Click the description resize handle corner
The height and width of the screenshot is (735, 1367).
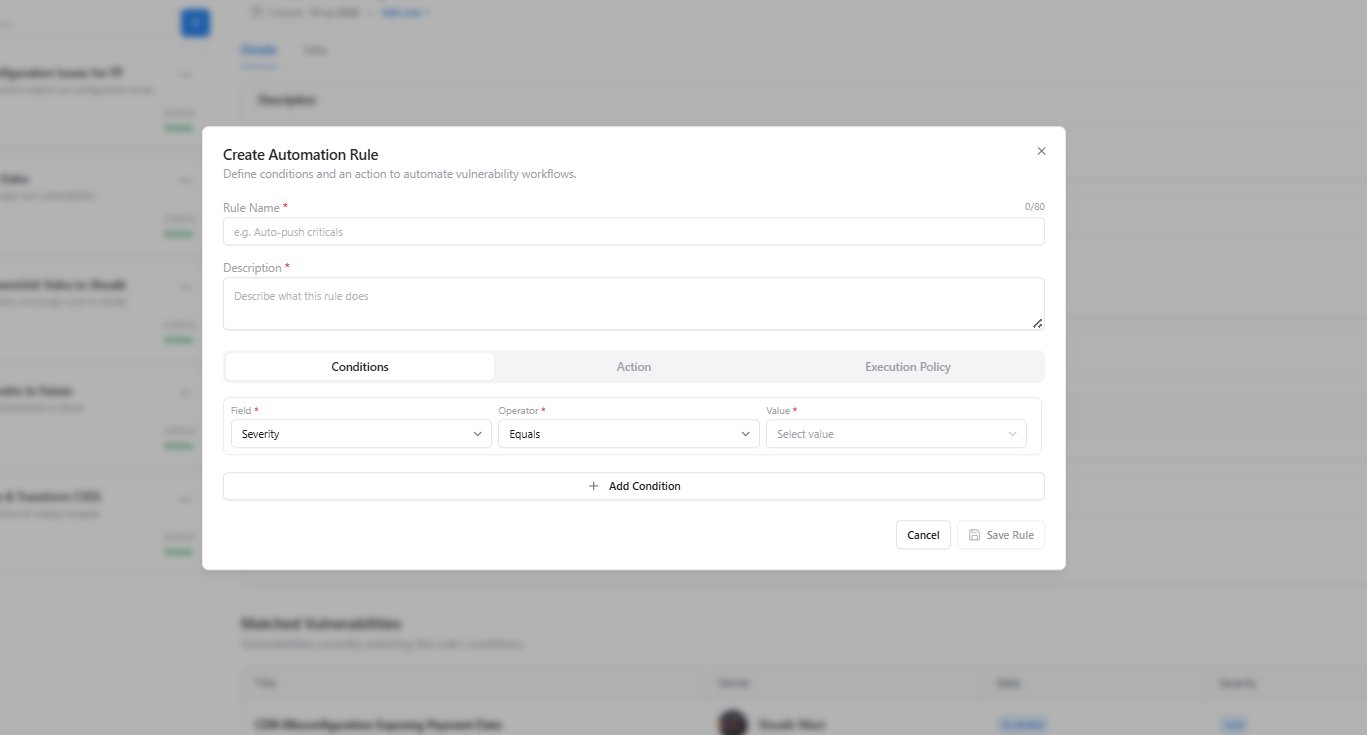click(x=1037, y=323)
